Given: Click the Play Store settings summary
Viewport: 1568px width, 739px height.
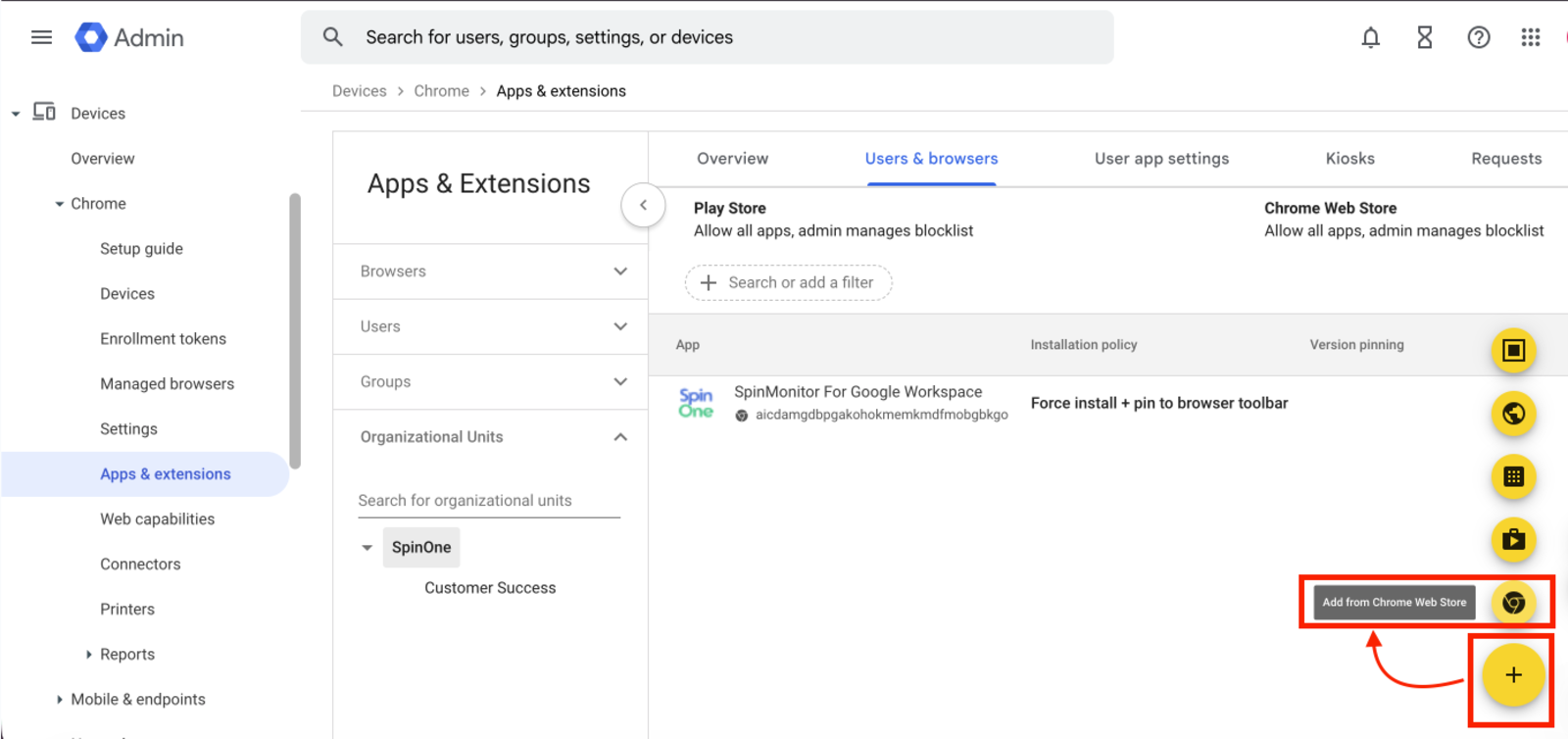Looking at the screenshot, I should (833, 220).
